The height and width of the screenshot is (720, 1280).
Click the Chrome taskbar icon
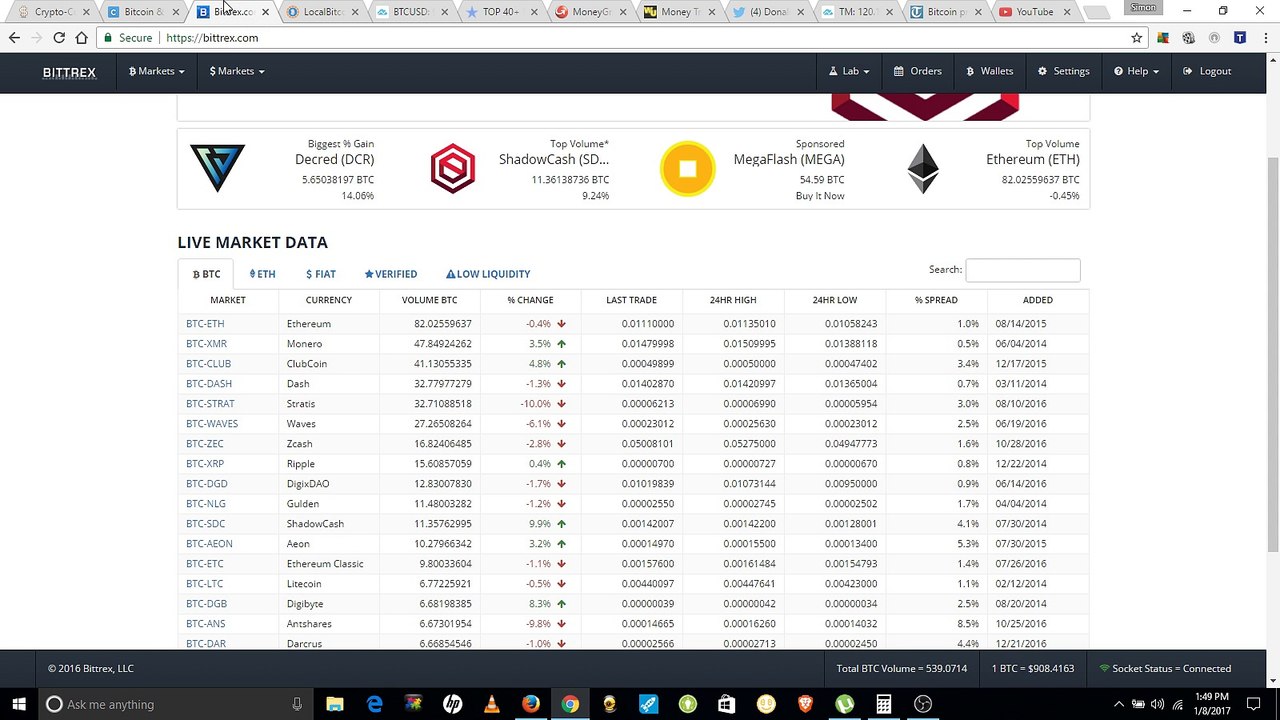[569, 704]
